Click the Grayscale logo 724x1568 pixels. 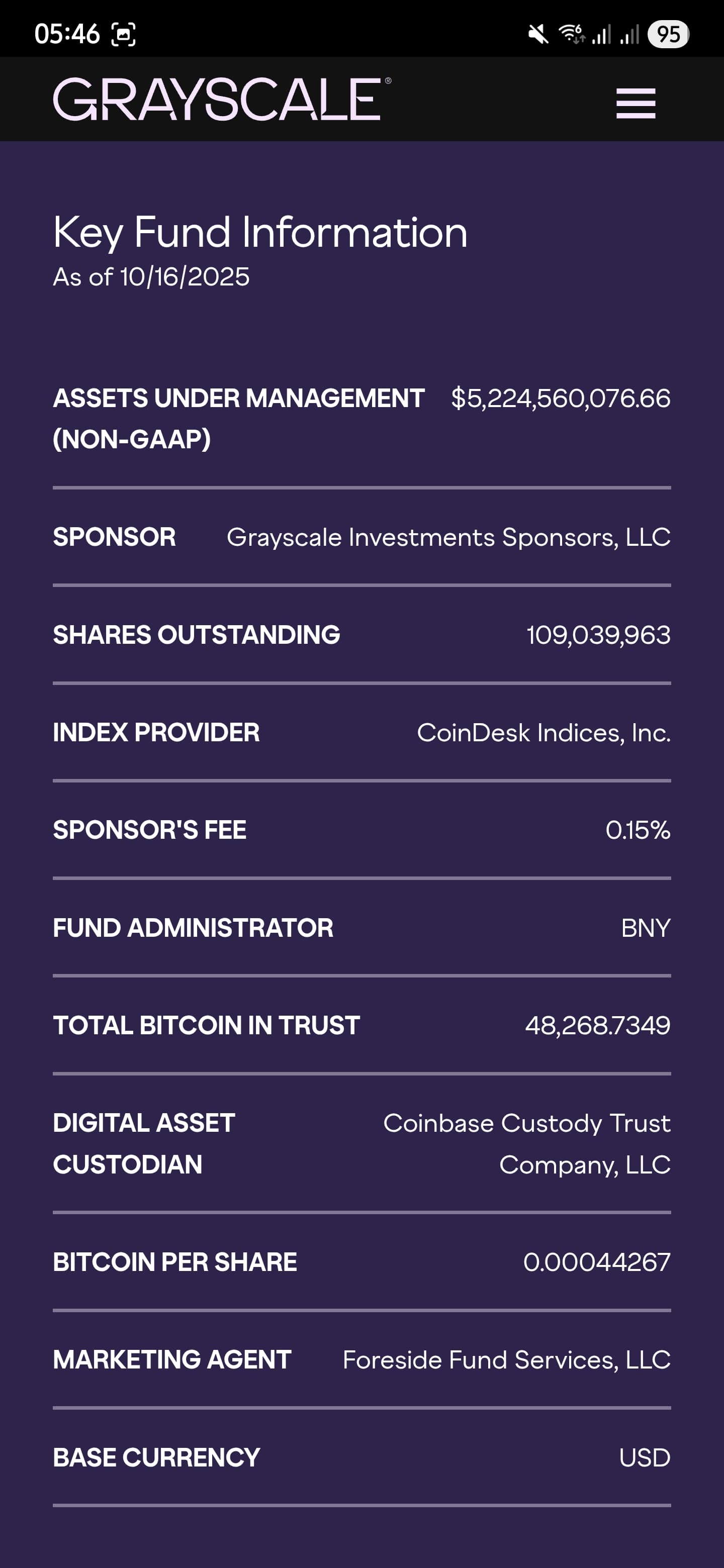pos(222,99)
